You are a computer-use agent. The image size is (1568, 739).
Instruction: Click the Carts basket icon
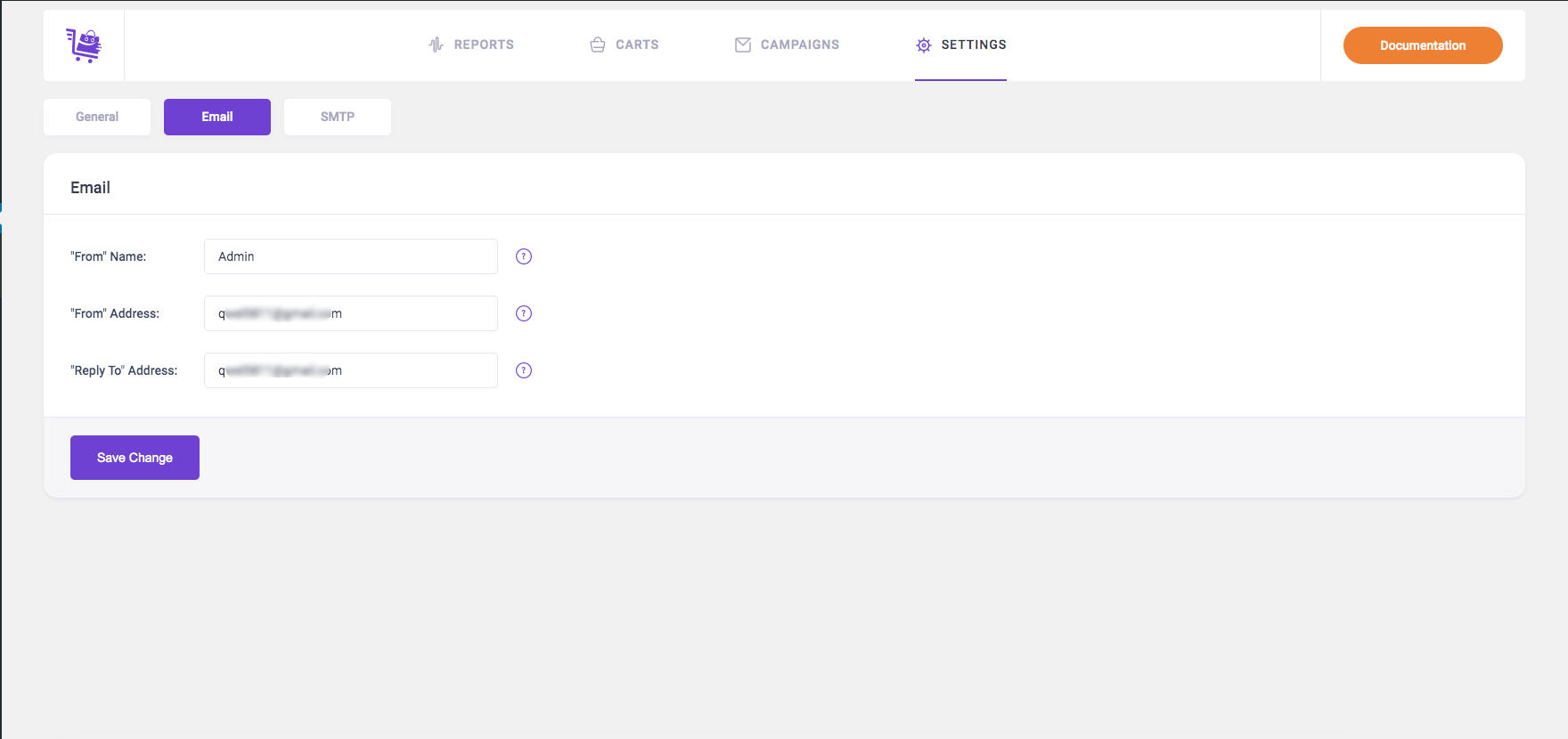coord(598,45)
